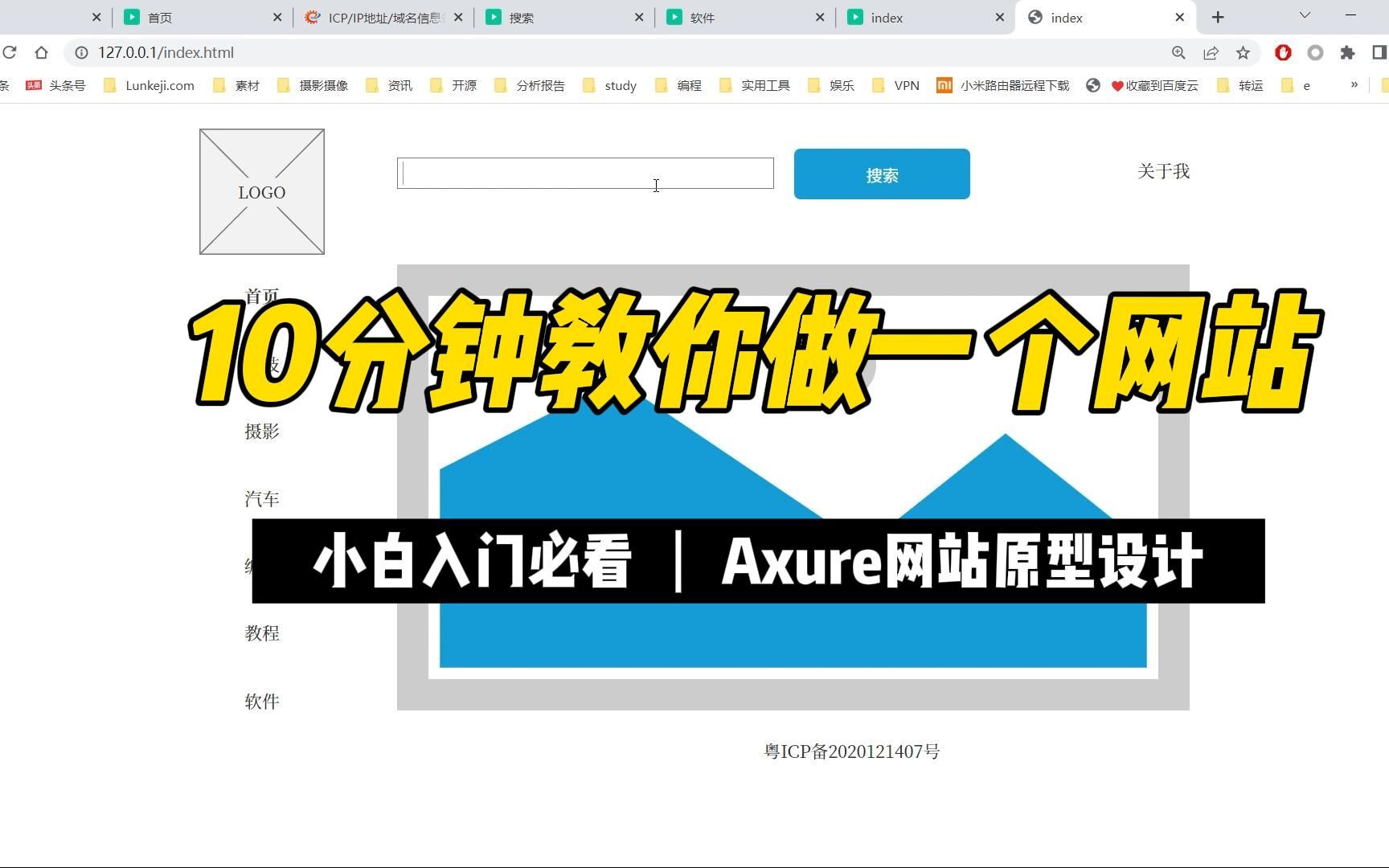Open the 娱乐 bookmark folder
The image size is (1389, 868).
tap(831, 85)
